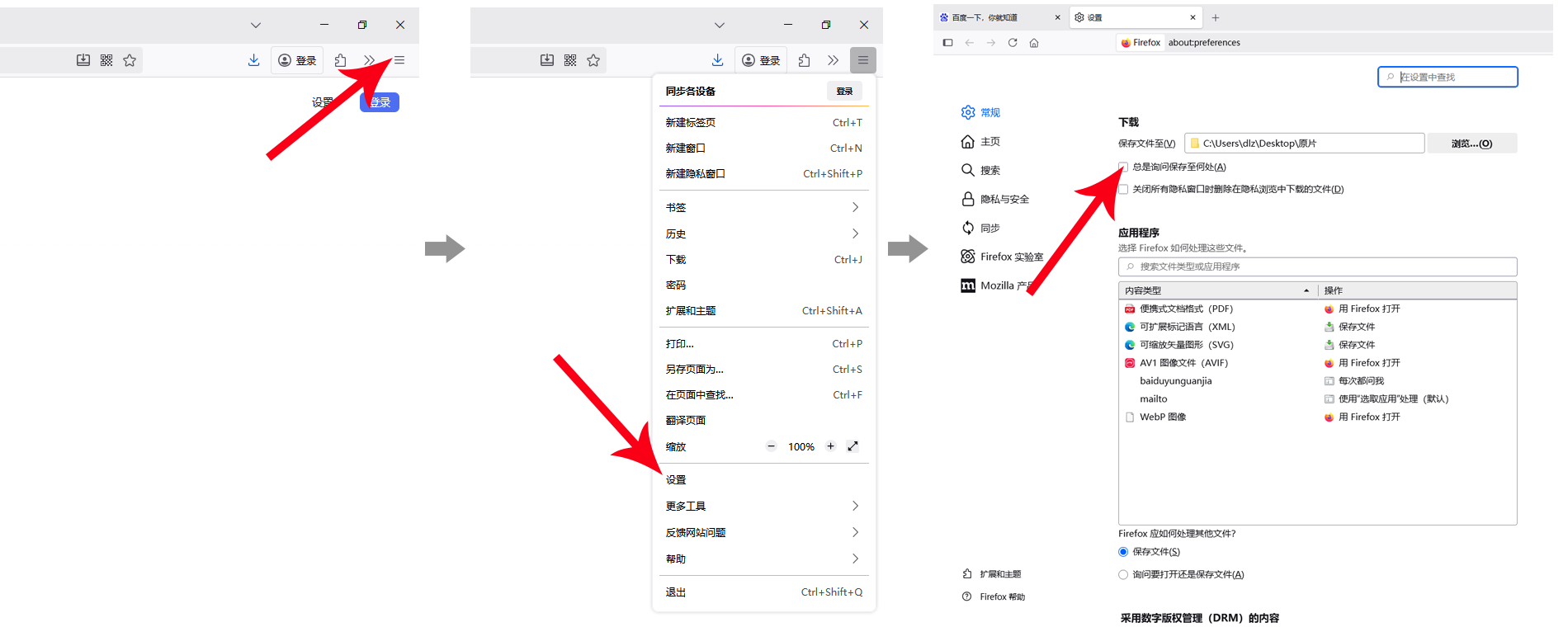Screen dimensions: 1568x627
Task: Open a new tab with the plus button
Action: coord(1215,17)
